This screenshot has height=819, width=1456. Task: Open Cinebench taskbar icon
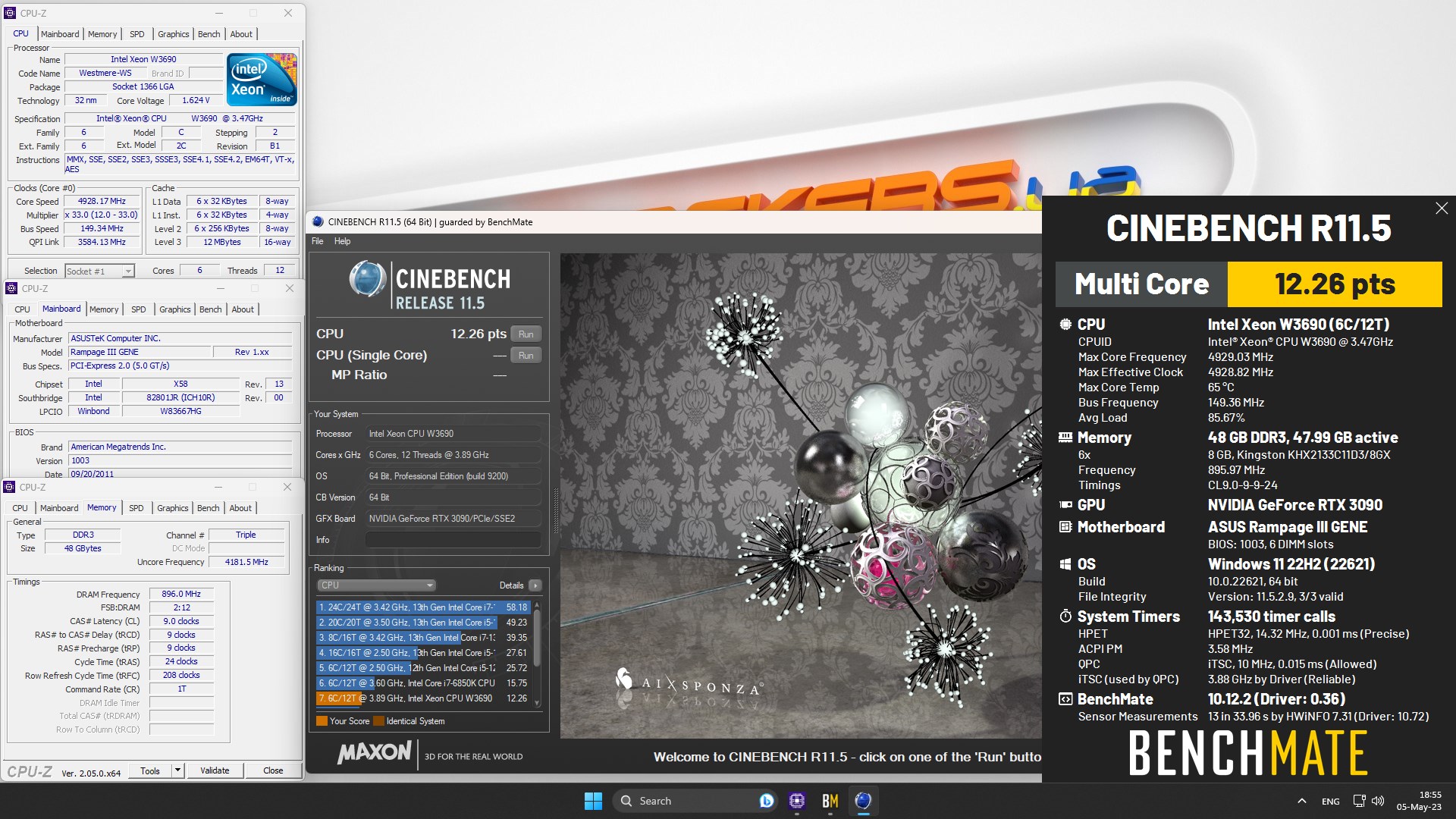coord(863,801)
